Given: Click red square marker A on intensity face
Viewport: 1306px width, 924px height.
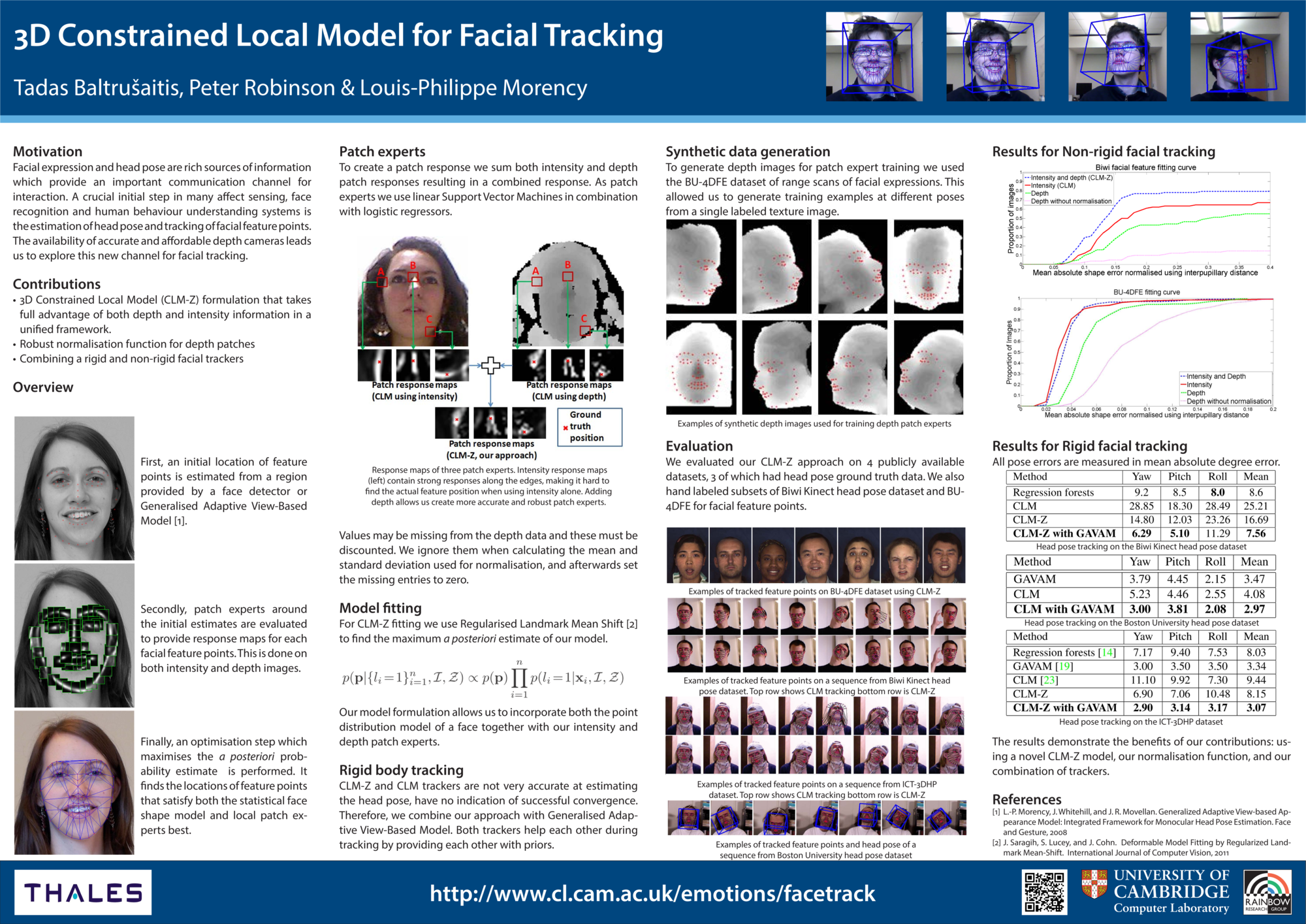Looking at the screenshot, I should 382,281.
